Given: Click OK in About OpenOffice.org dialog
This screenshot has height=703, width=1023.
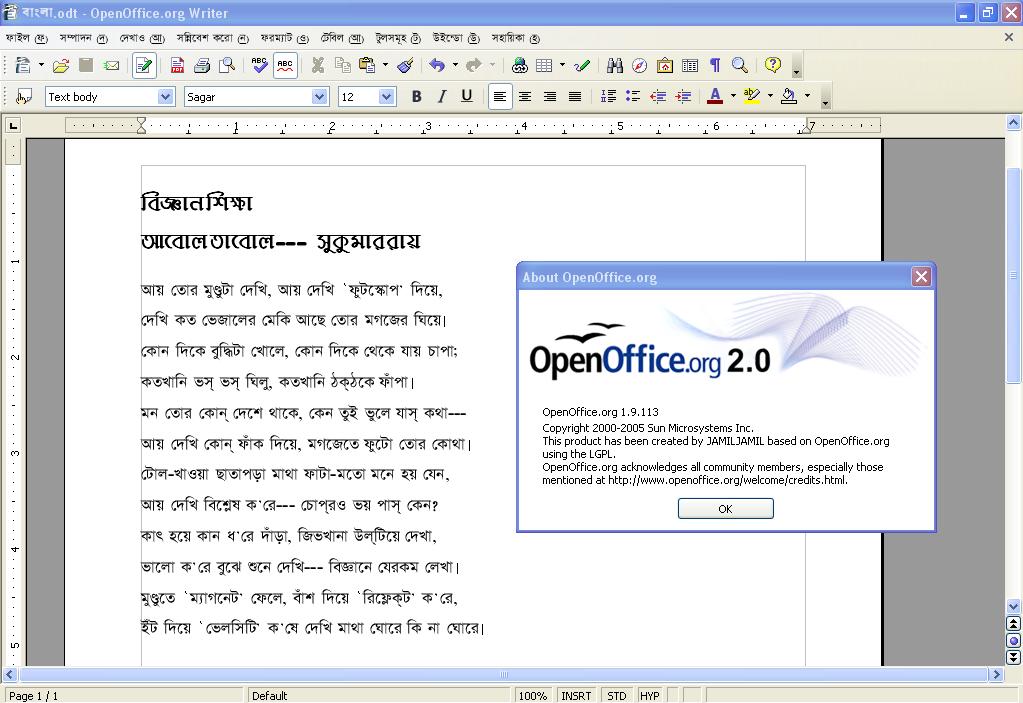Looking at the screenshot, I should (725, 509).
